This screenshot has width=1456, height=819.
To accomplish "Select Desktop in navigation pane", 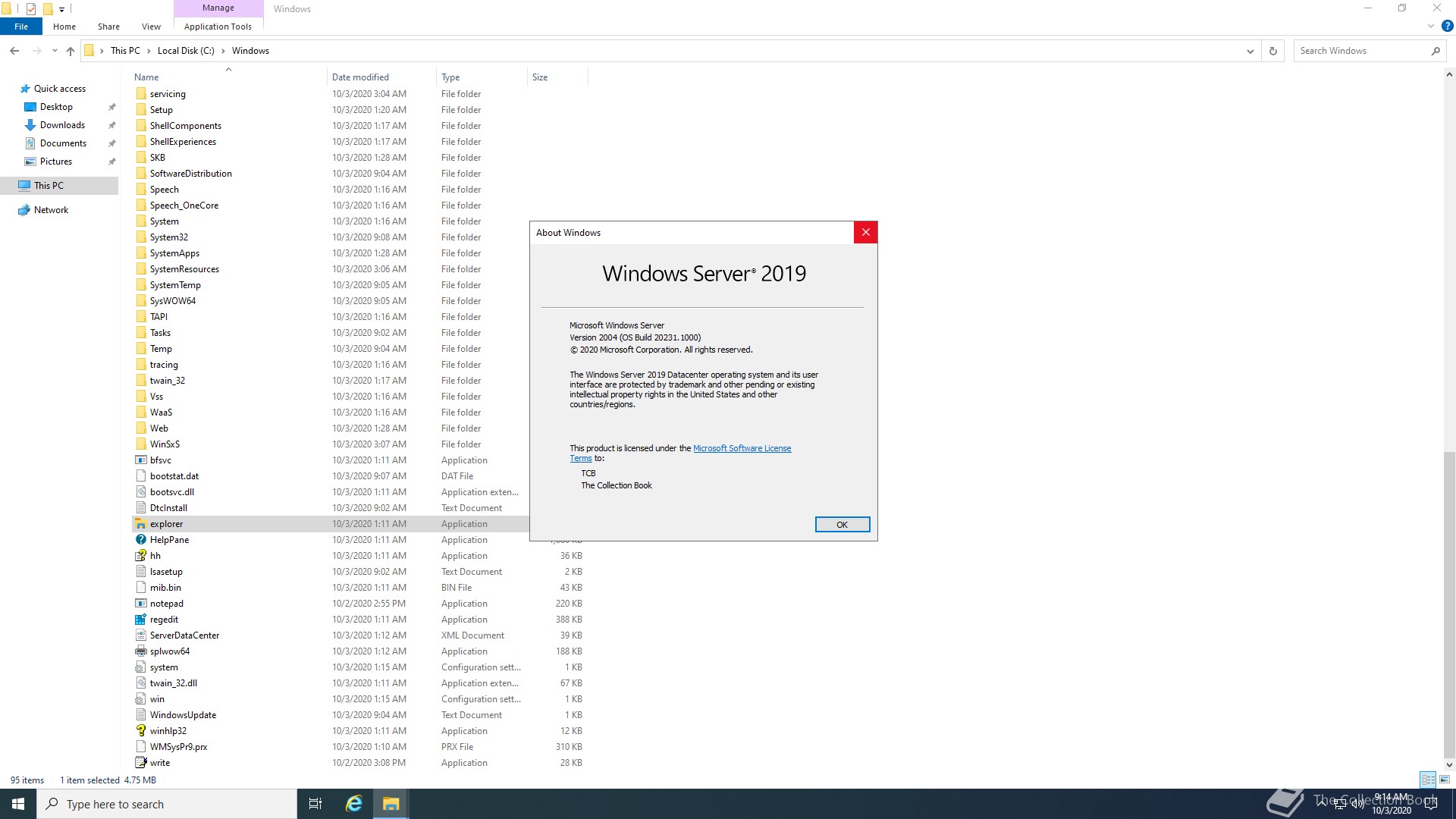I will click(56, 107).
